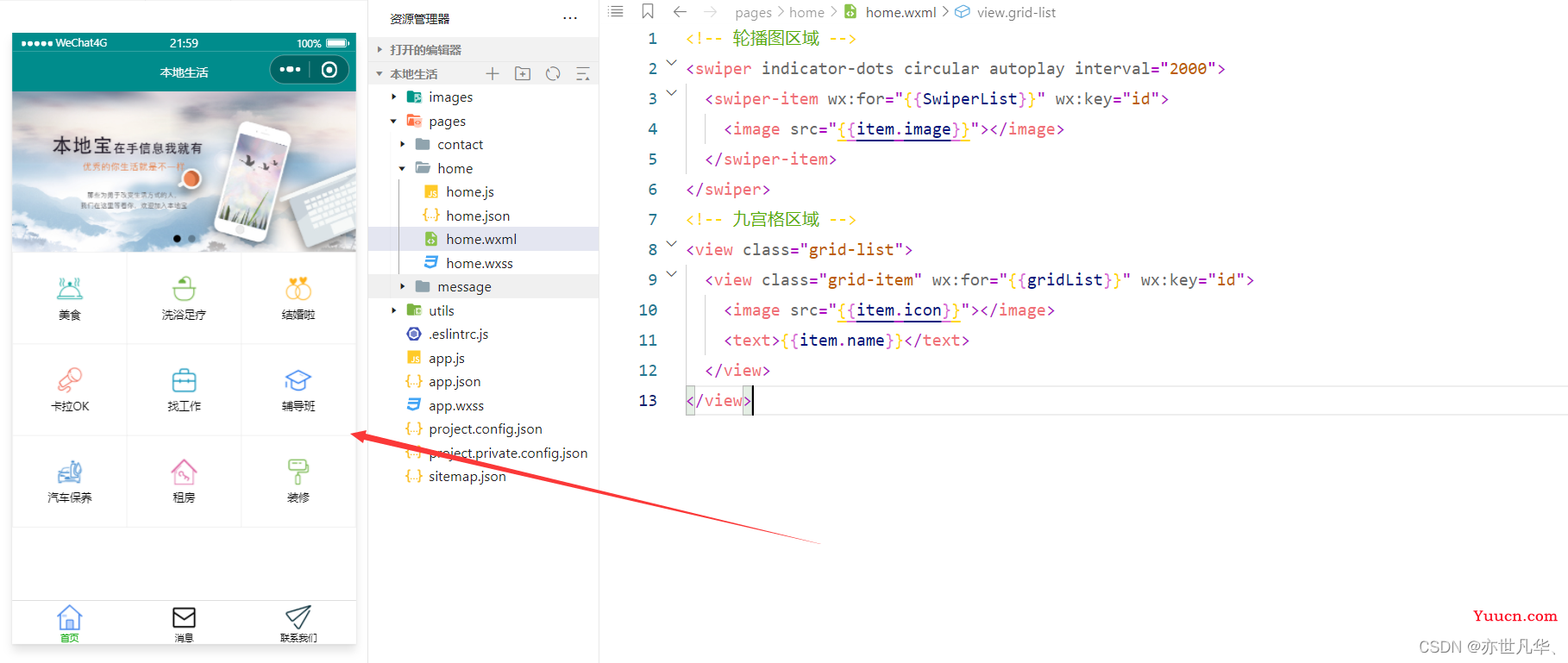Collapse the home folder
Image resolution: width=1568 pixels, height=663 pixels.
[x=403, y=169]
